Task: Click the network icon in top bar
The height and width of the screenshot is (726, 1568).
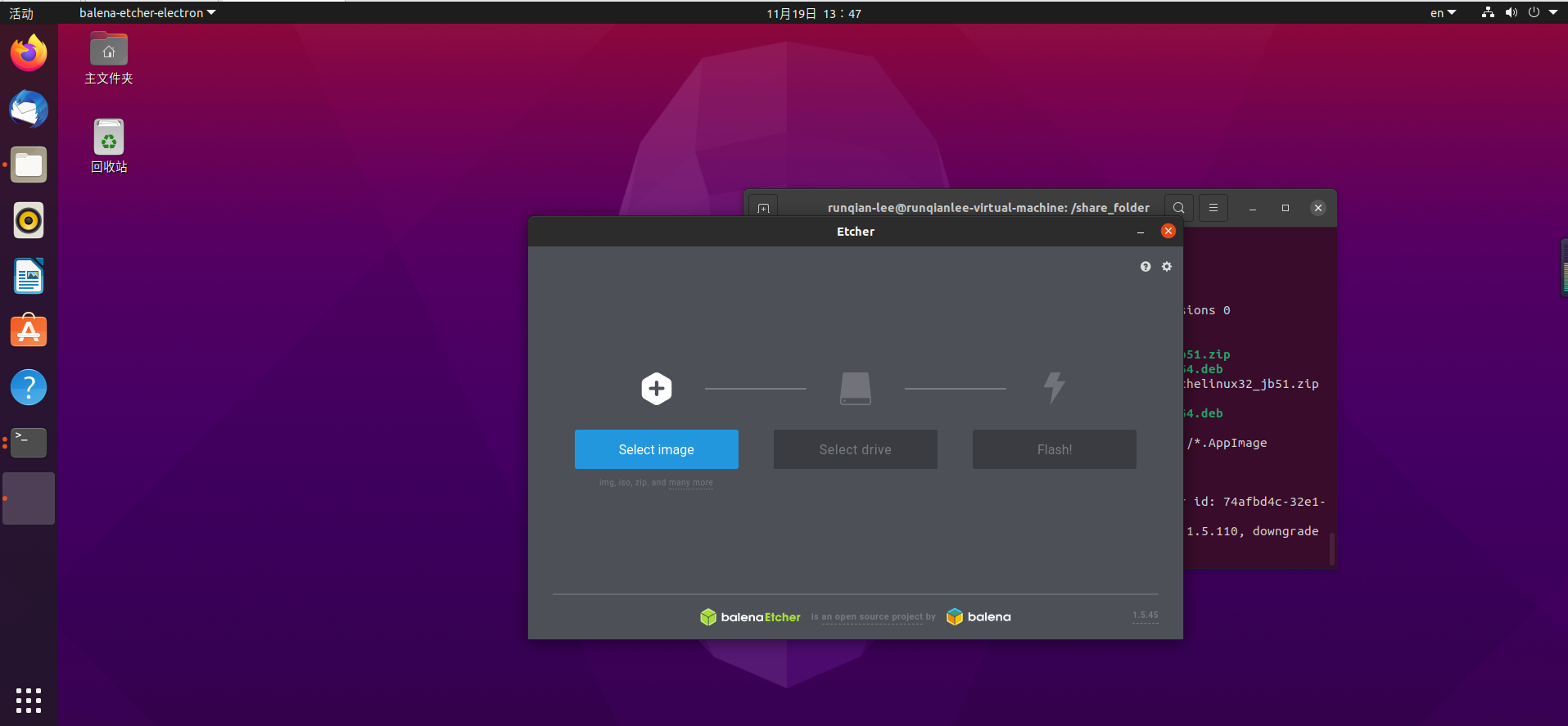Action: [x=1488, y=12]
